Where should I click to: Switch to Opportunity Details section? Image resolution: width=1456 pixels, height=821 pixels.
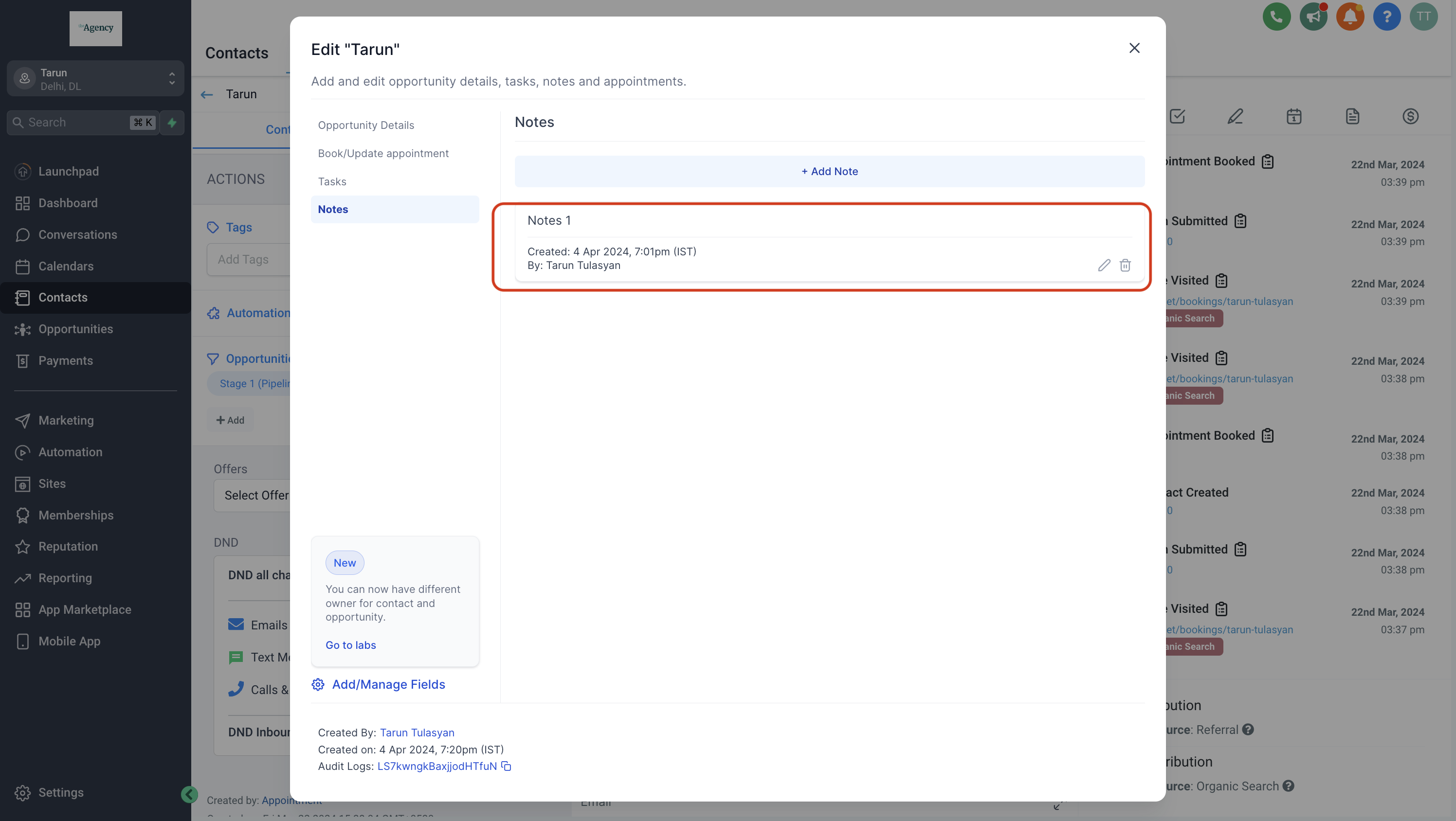coord(365,125)
